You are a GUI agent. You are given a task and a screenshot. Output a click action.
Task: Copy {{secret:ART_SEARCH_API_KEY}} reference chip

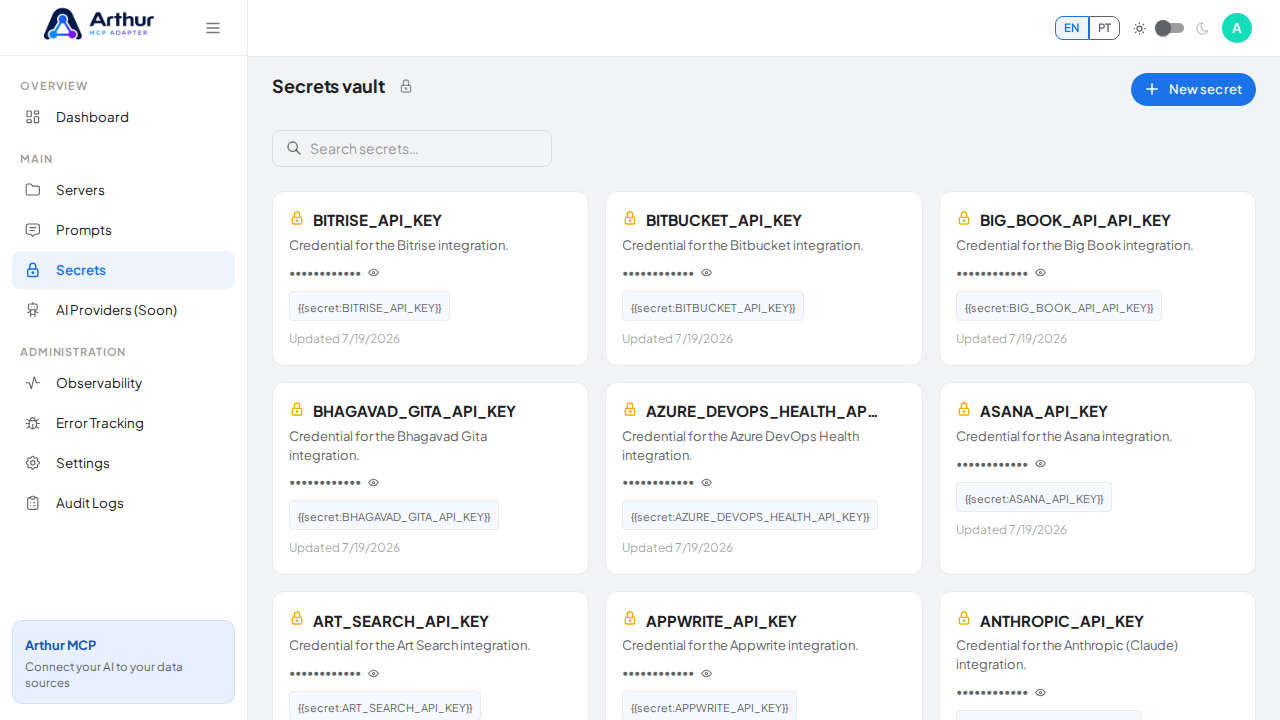point(385,706)
